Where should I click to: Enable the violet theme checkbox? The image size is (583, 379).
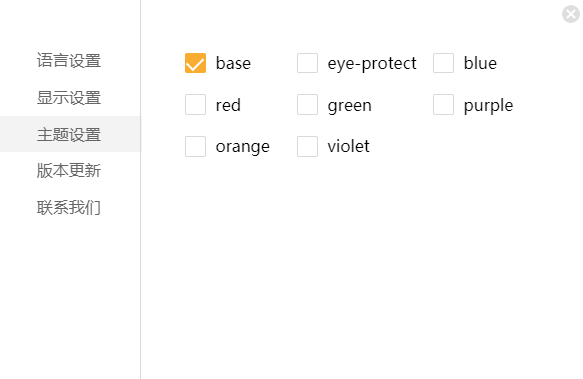tap(307, 146)
